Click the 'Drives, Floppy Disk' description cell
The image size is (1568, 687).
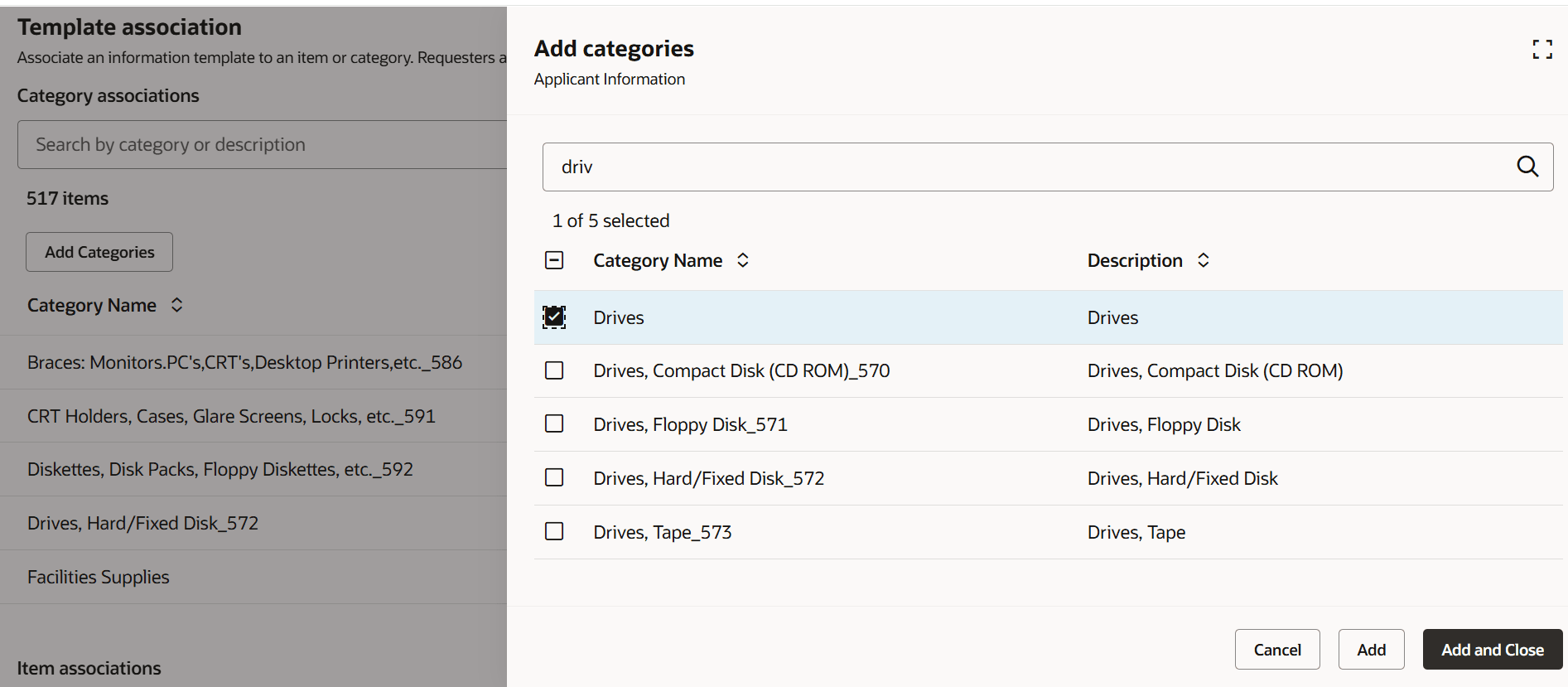(x=1163, y=424)
